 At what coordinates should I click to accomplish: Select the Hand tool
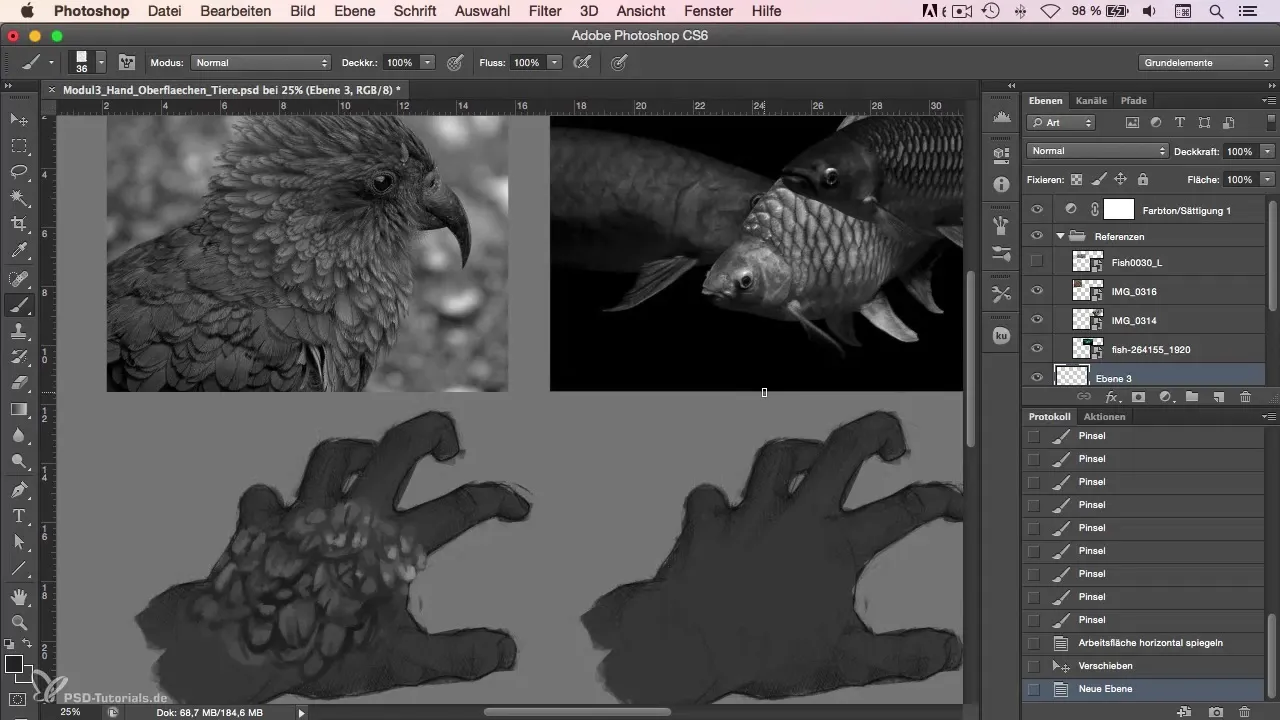pos(19,597)
